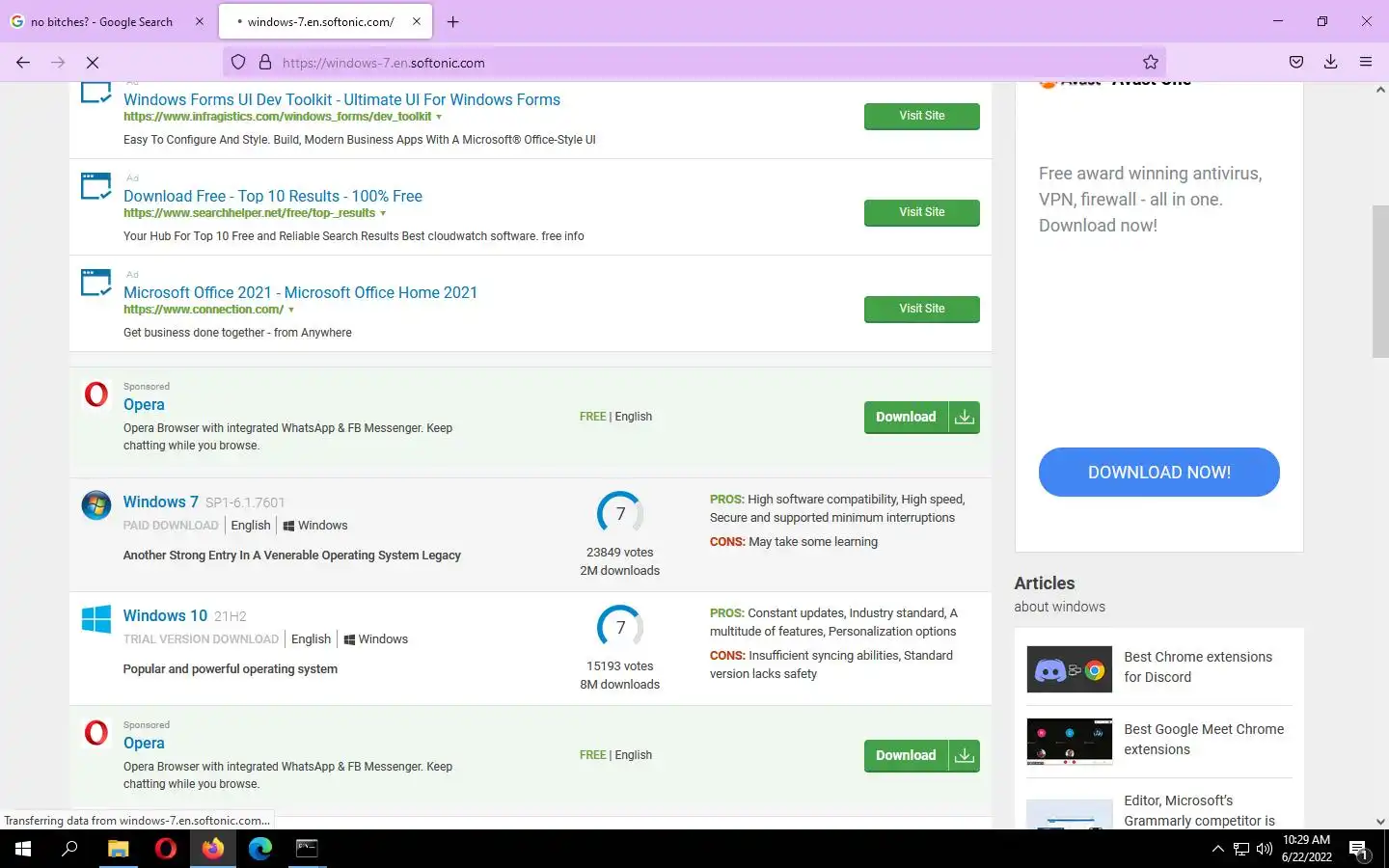Image resolution: width=1389 pixels, height=868 pixels.
Task: Open the volume speaker tray icon
Action: pyautogui.click(x=1265, y=849)
